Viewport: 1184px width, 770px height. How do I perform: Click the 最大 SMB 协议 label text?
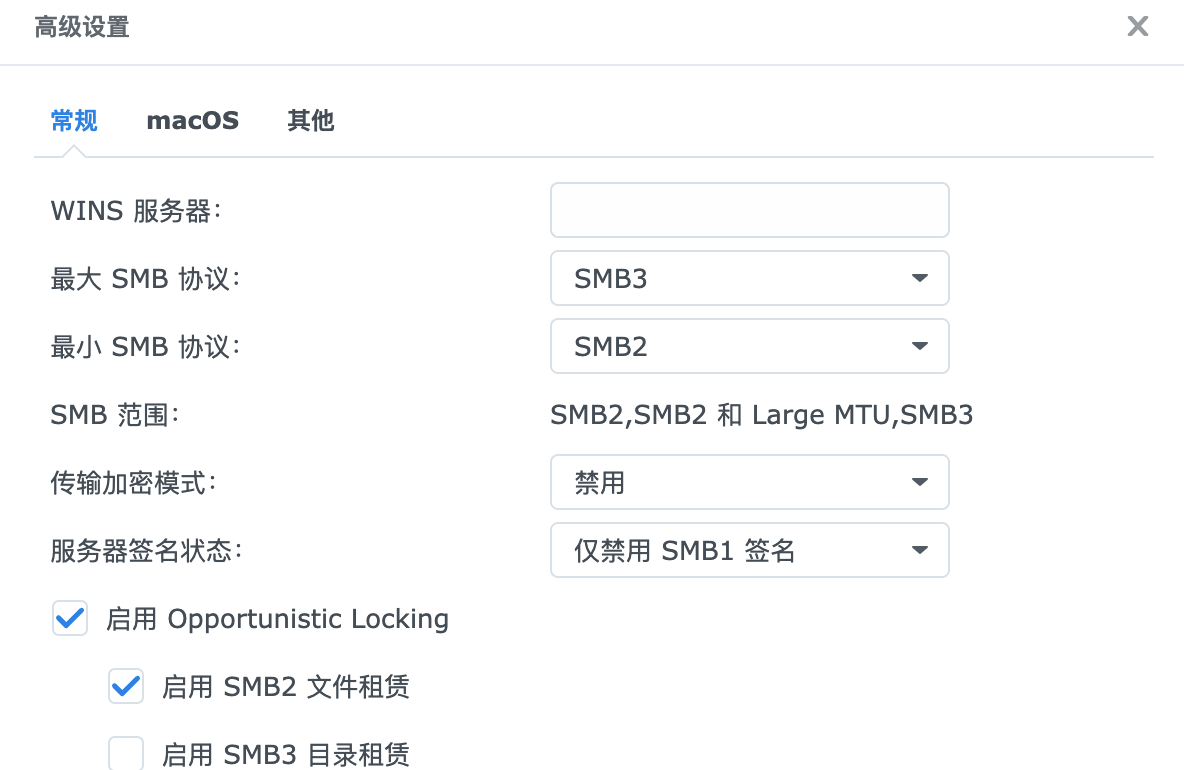point(146,279)
